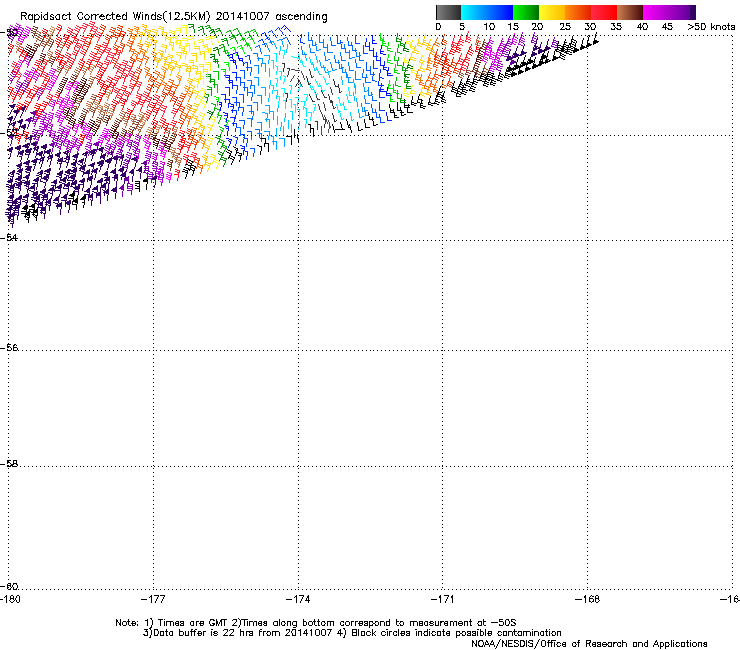Click the yellow 20–25 knots legend color
The width and height of the screenshot is (740, 650).
click(552, 12)
